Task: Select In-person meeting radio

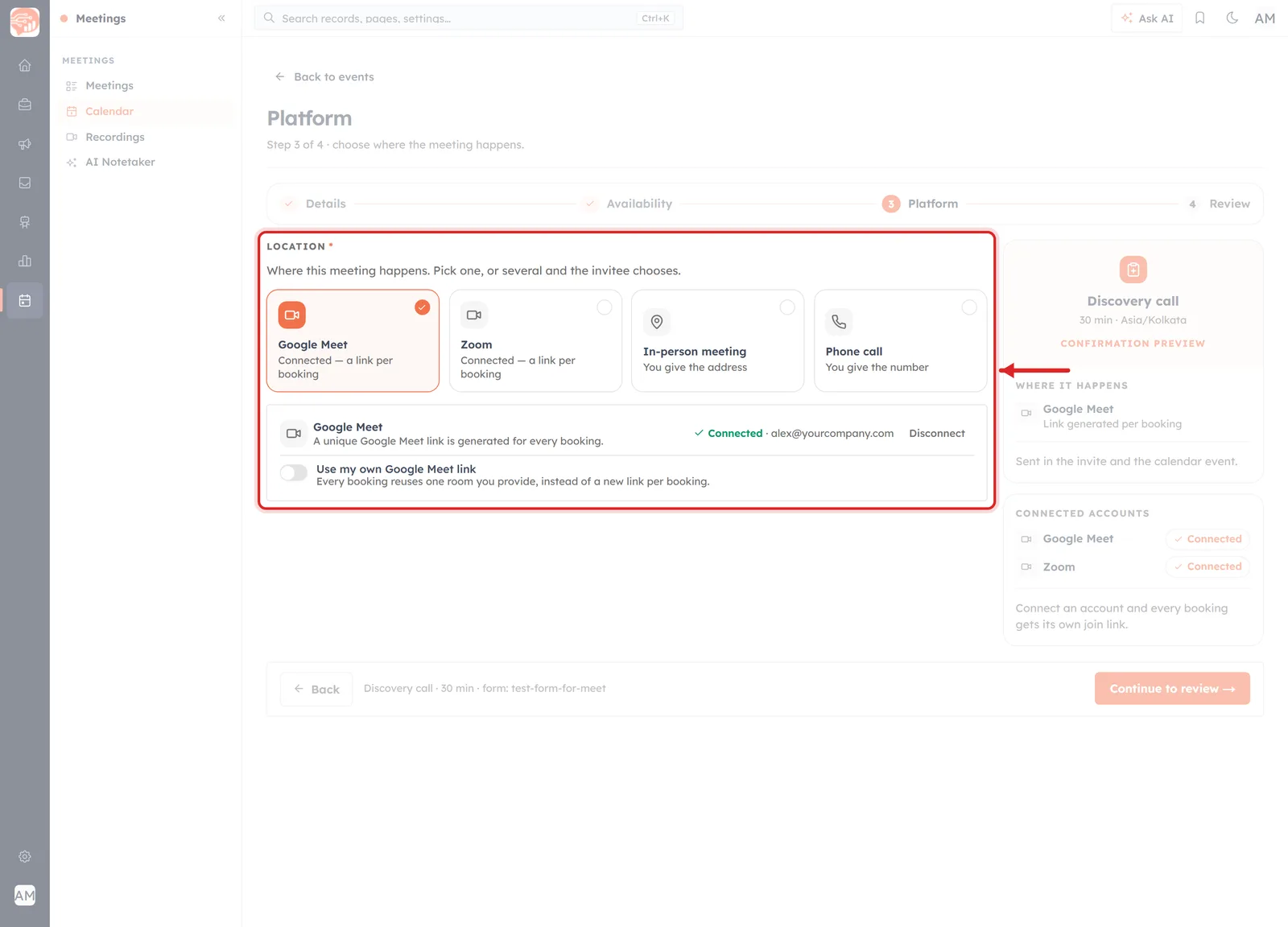Action: click(x=787, y=307)
